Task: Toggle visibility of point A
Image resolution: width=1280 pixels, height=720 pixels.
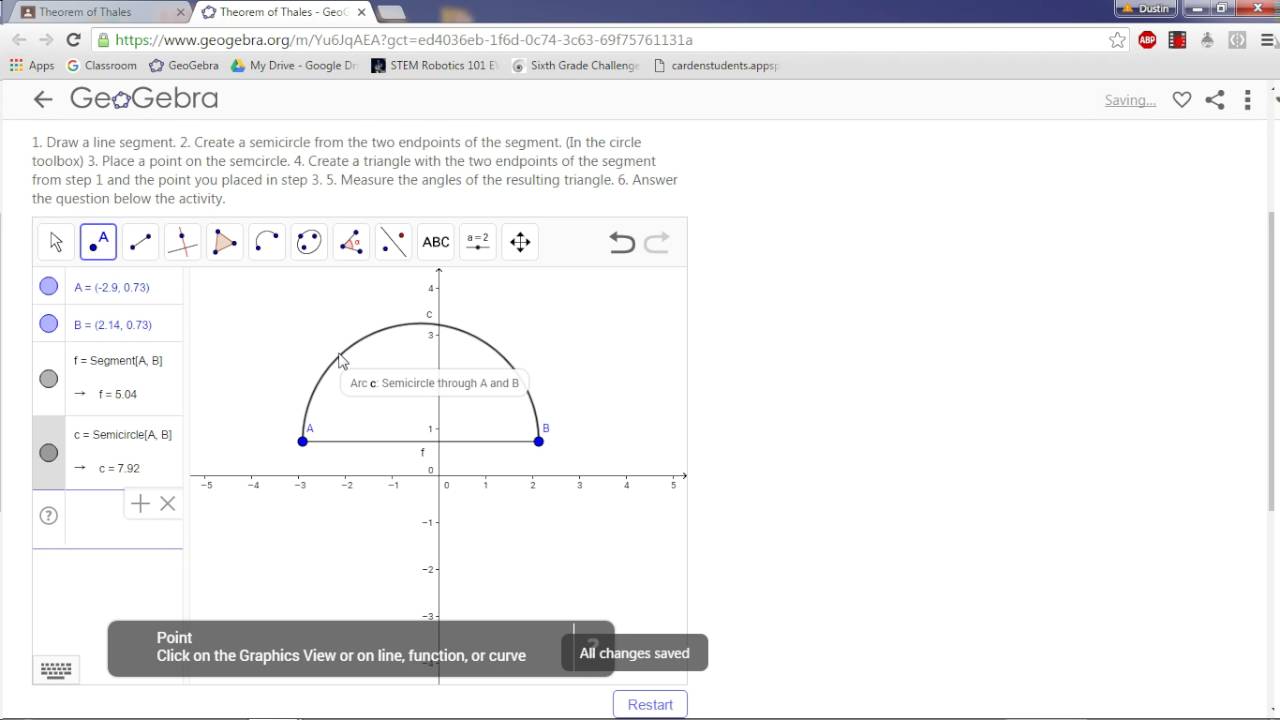Action: (x=48, y=286)
